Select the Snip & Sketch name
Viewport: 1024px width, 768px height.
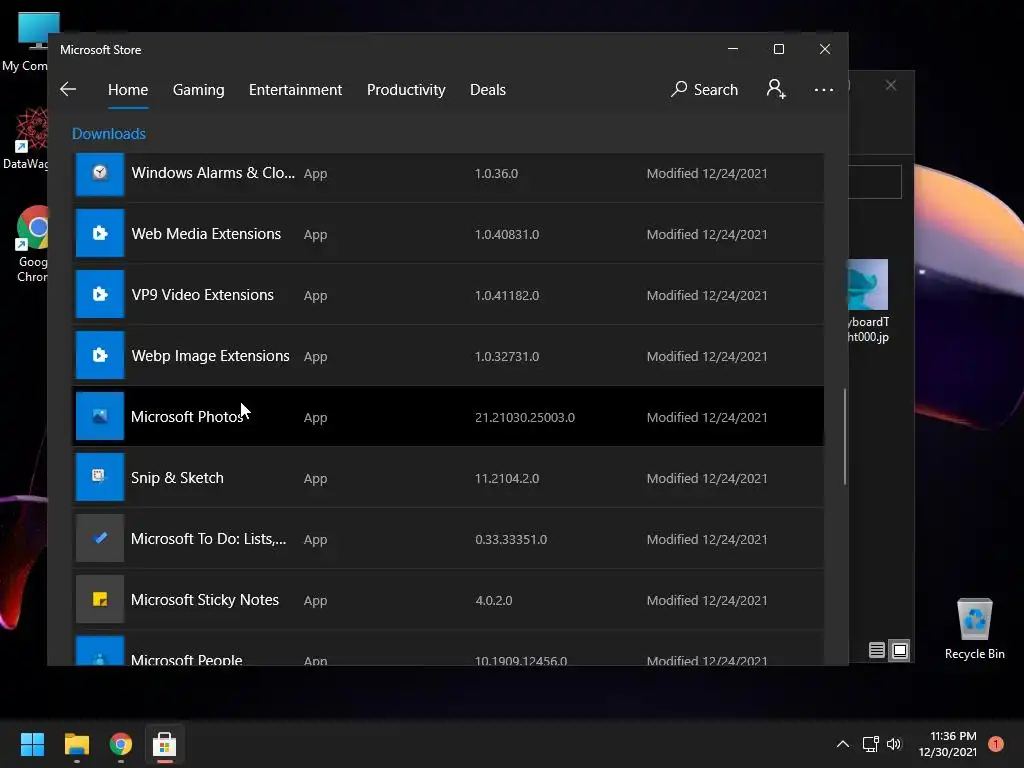(177, 477)
